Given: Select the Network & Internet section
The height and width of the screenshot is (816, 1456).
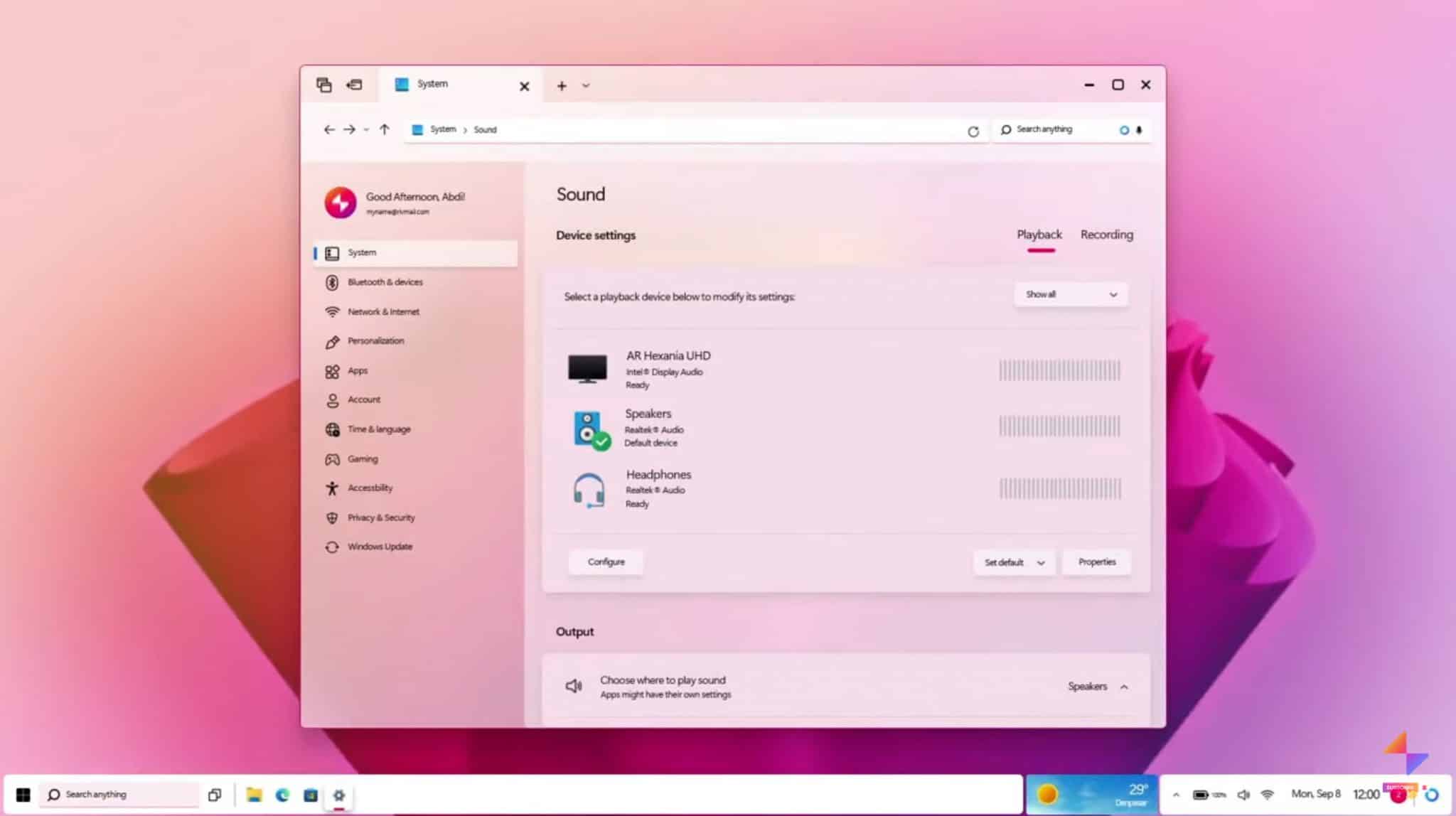Looking at the screenshot, I should (x=381, y=311).
